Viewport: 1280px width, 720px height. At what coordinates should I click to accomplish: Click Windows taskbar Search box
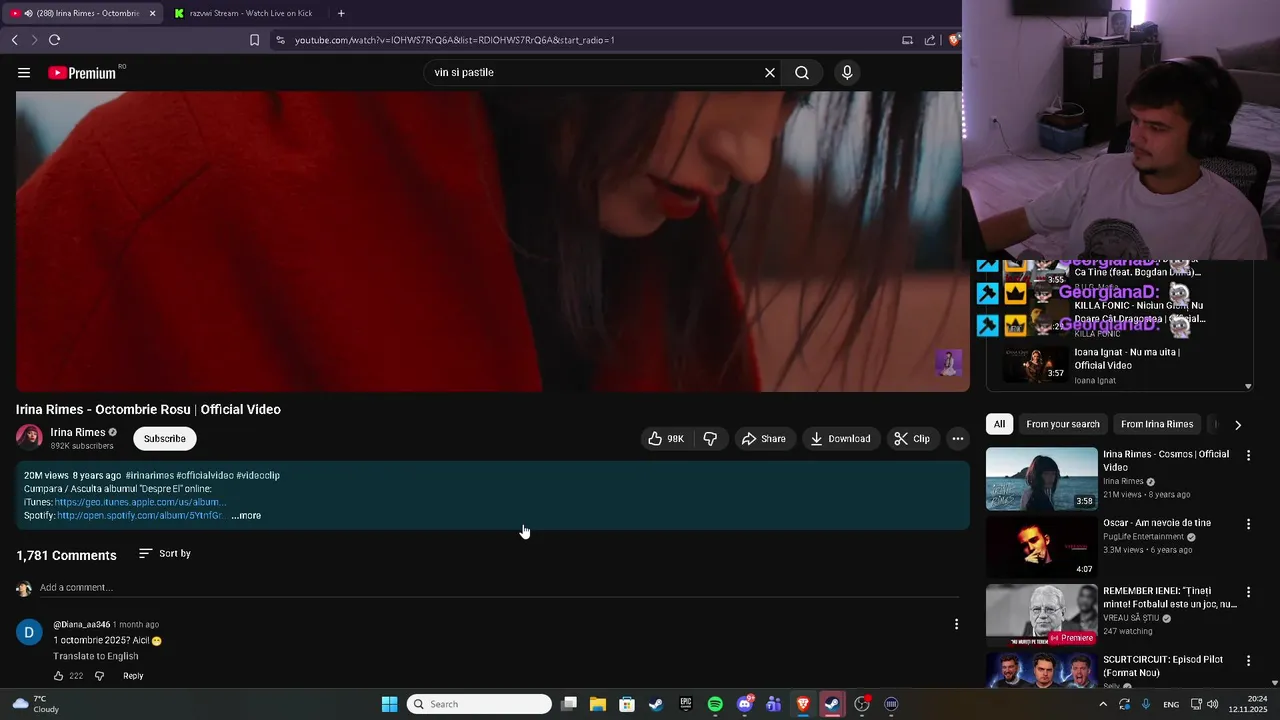[x=480, y=704]
